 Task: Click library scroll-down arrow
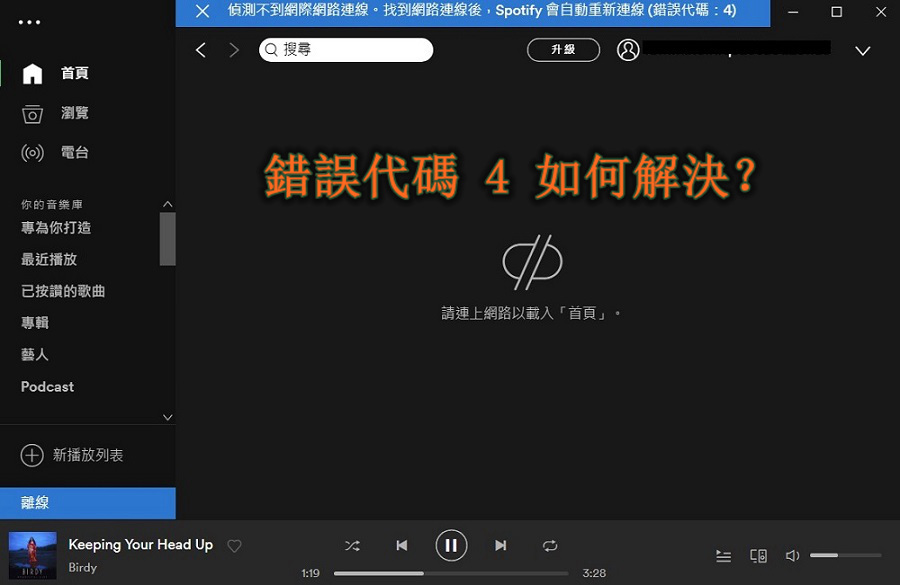(x=168, y=417)
